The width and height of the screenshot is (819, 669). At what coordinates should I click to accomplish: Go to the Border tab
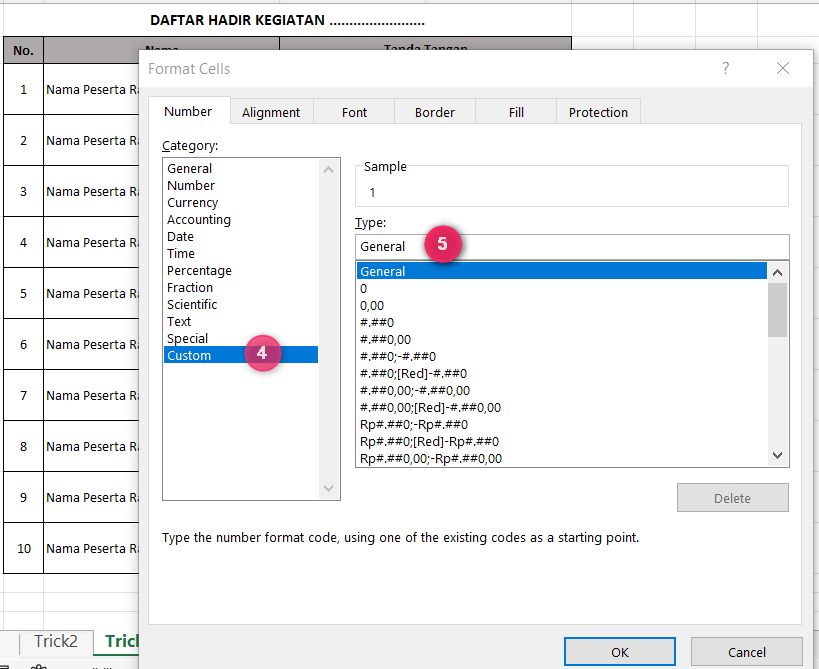point(434,112)
